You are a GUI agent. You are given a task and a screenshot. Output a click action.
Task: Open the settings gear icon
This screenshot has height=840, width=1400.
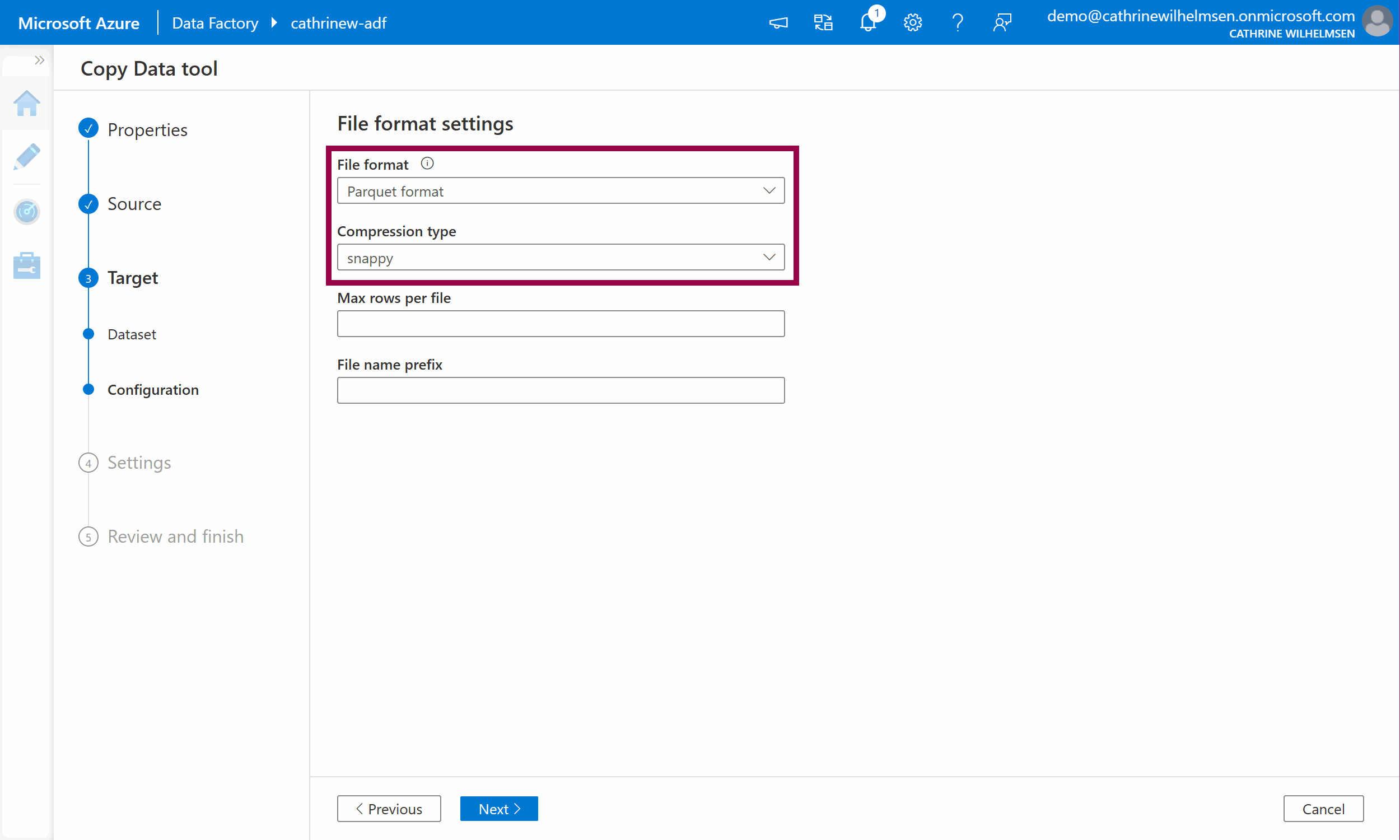pyautogui.click(x=913, y=22)
